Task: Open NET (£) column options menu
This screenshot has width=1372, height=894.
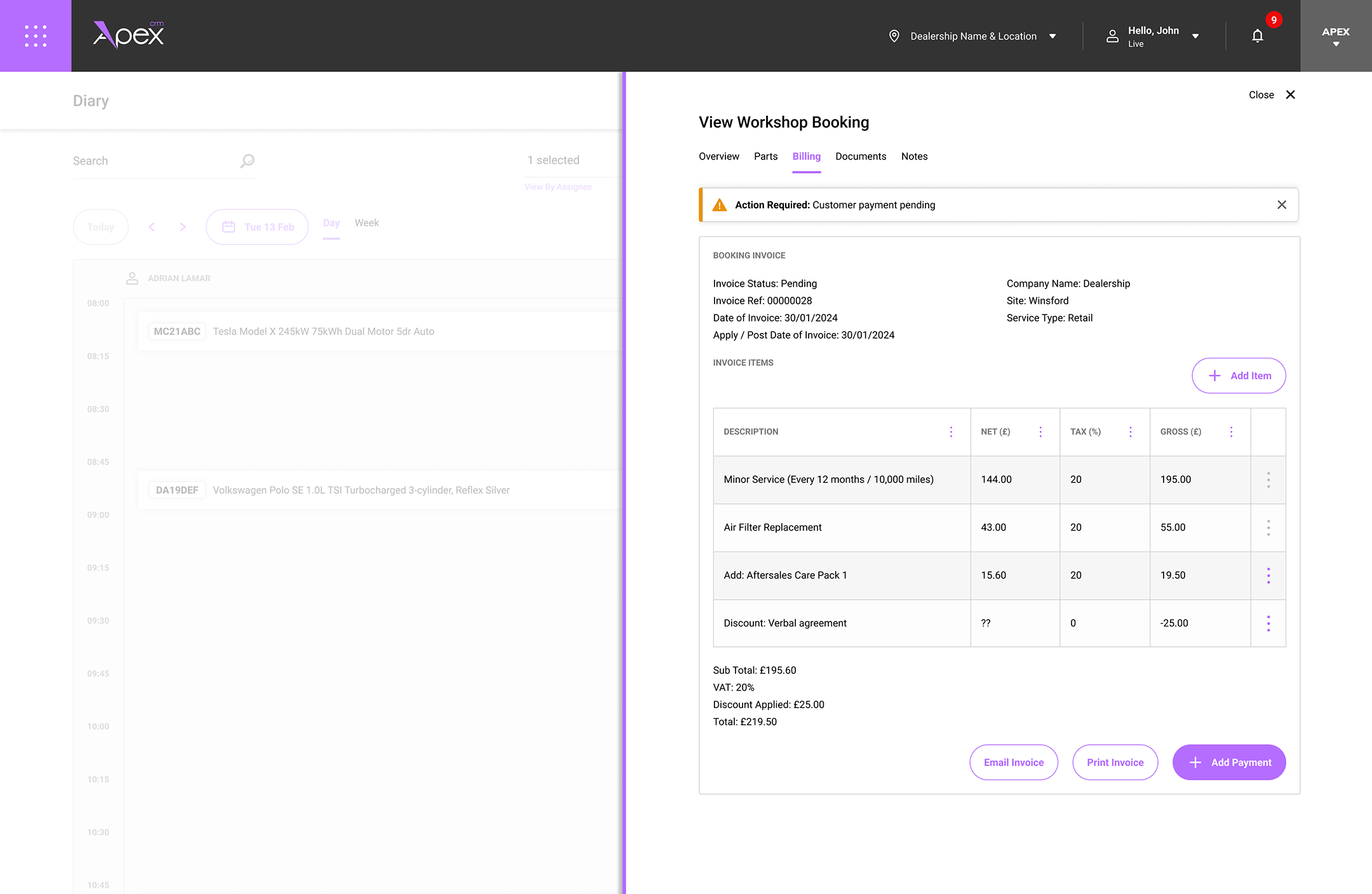Action: tap(1040, 432)
